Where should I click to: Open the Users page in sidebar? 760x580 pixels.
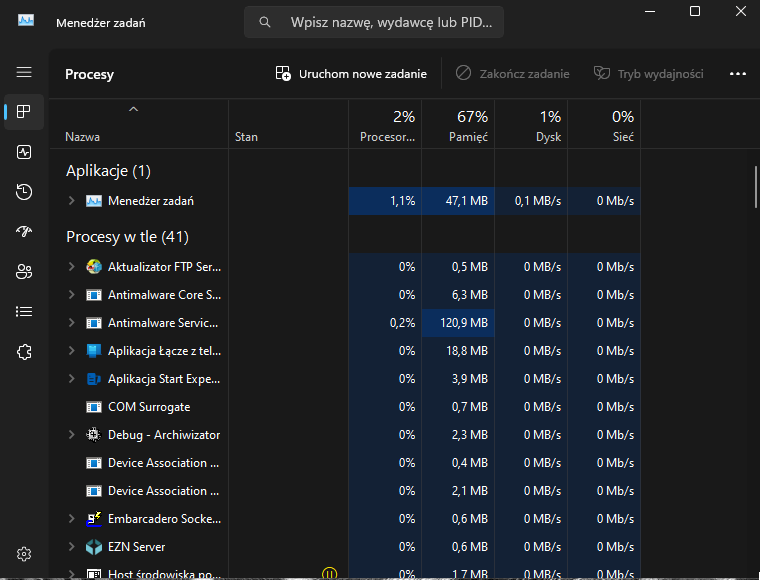[x=24, y=272]
